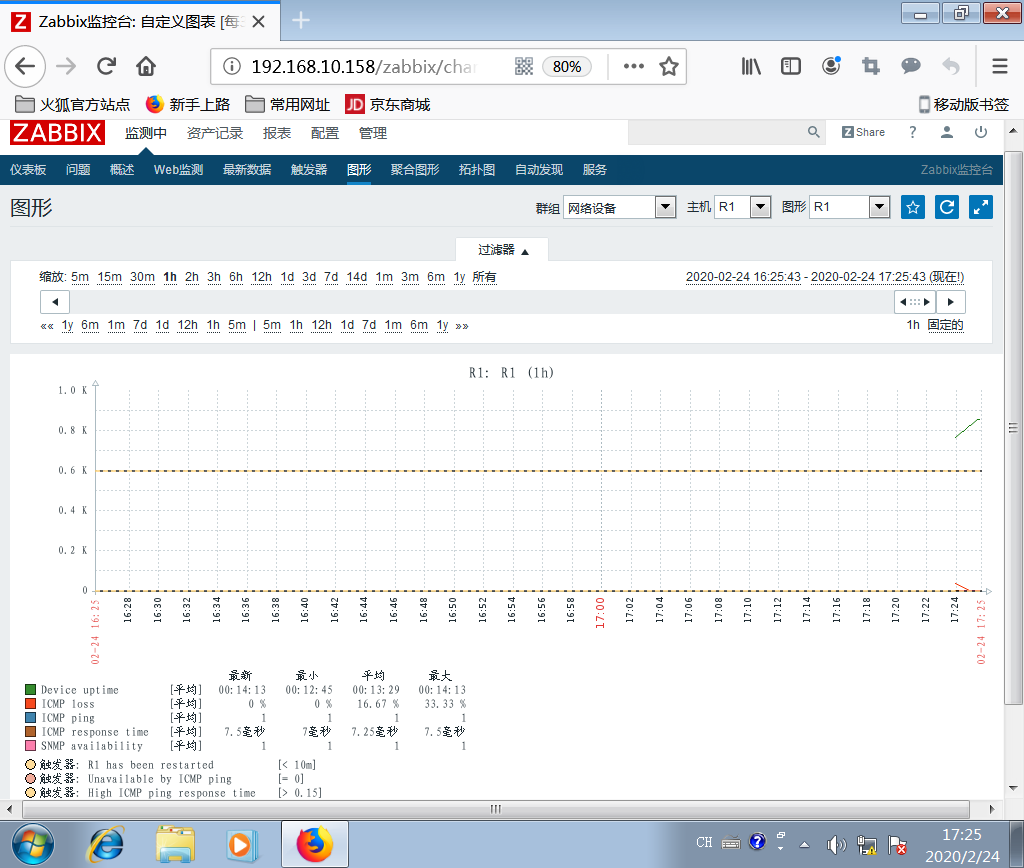The width and height of the screenshot is (1024, 868).
Task: Set zoom to 5m
Action: tap(80, 277)
